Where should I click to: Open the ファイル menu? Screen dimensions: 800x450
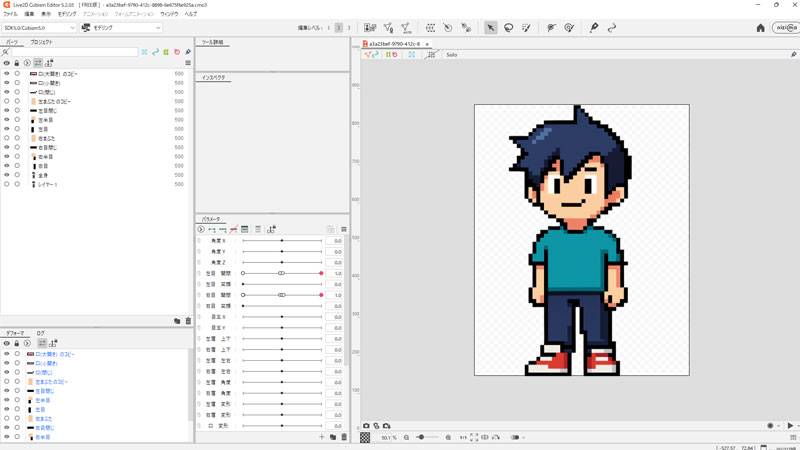[x=10, y=14]
